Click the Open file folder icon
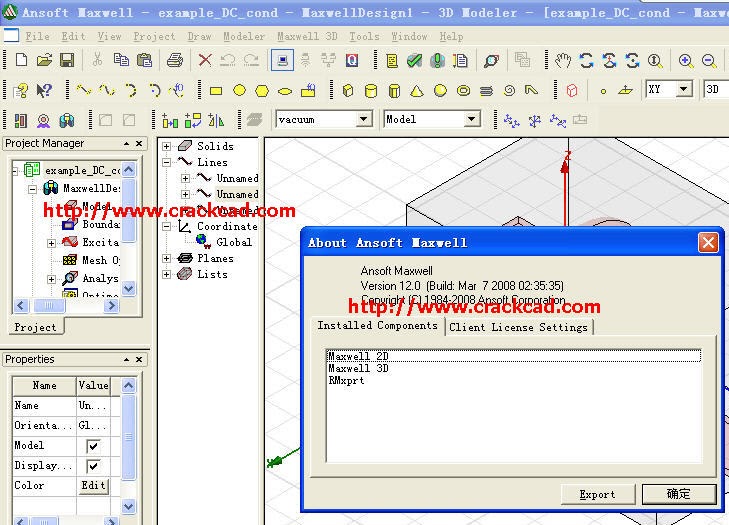Image resolution: width=729 pixels, height=525 pixels. 45,60
